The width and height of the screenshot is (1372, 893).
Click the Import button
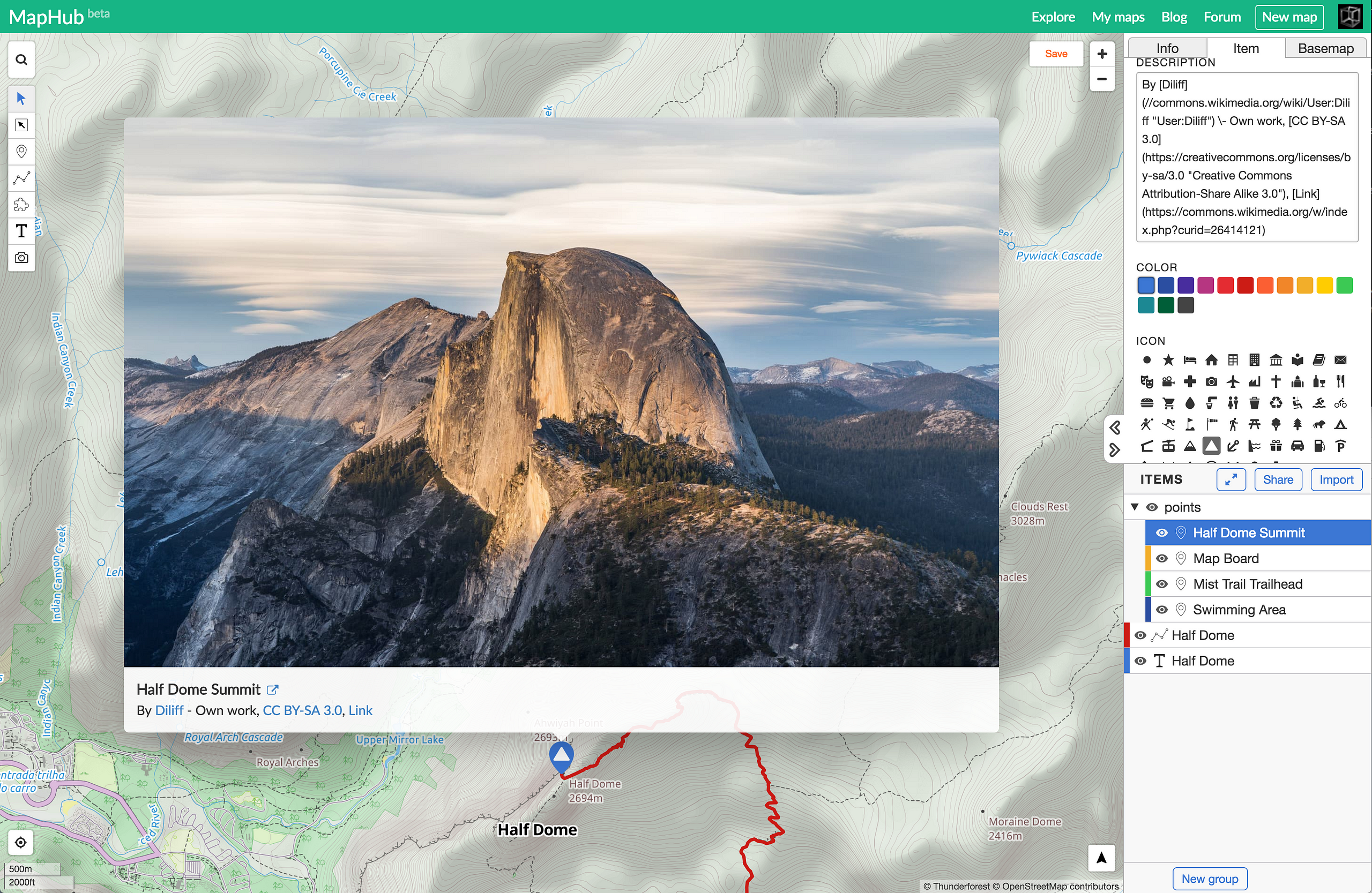[1335, 479]
